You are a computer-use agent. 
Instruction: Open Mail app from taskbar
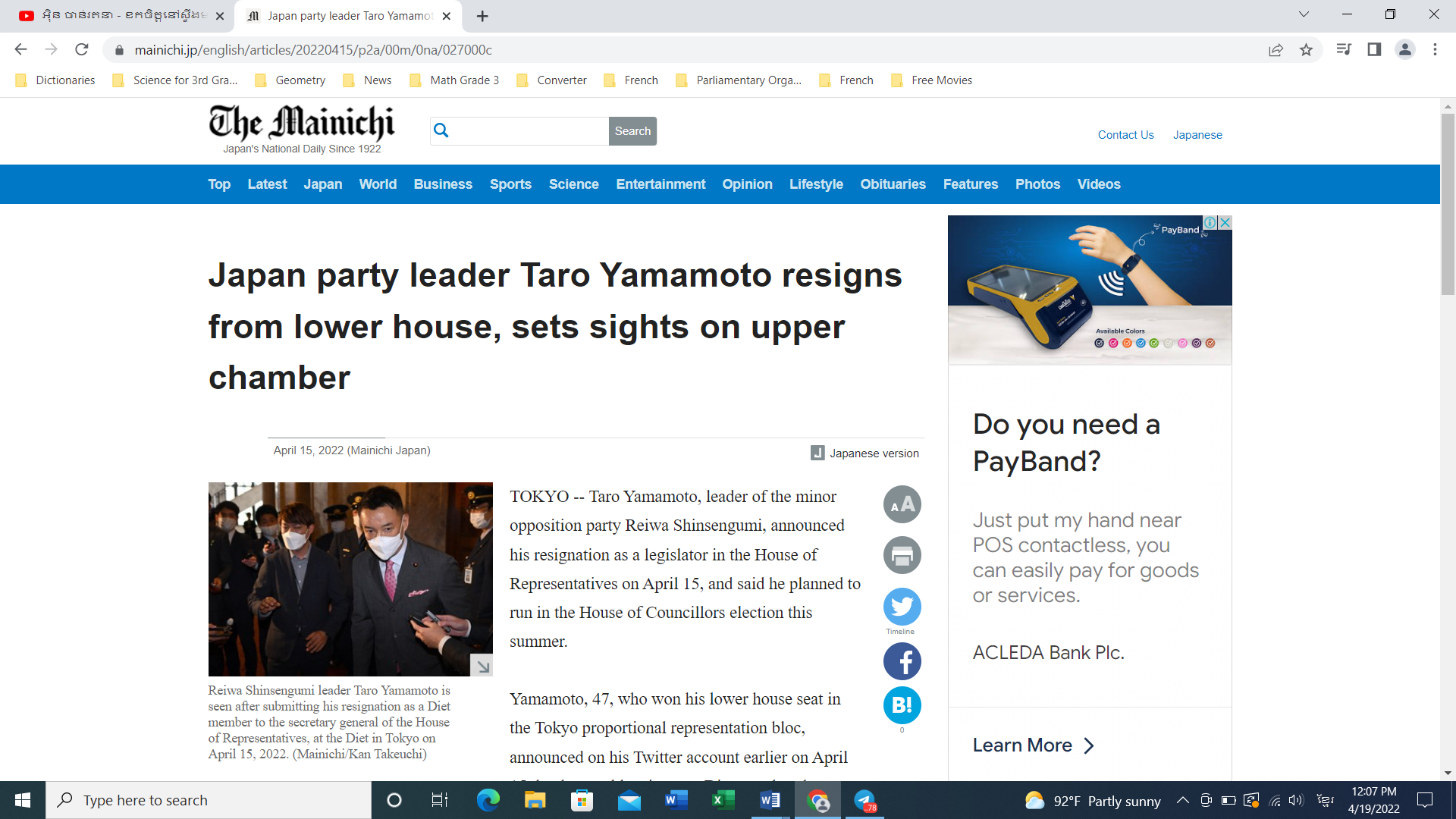(629, 800)
